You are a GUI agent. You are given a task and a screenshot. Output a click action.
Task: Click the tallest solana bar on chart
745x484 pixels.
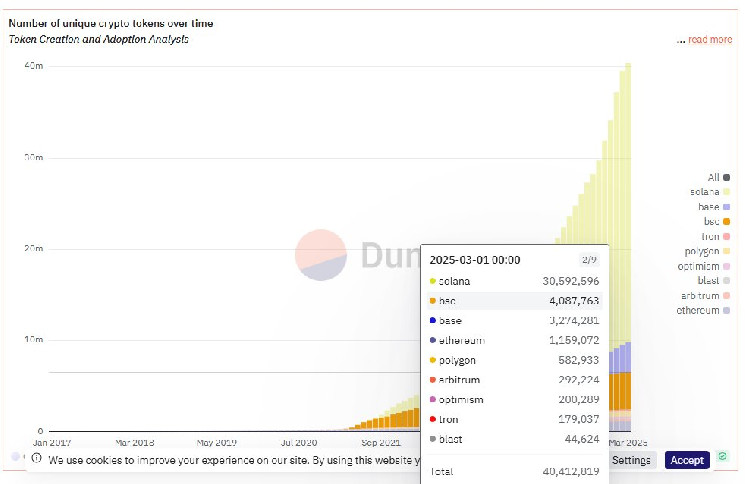pos(628,200)
